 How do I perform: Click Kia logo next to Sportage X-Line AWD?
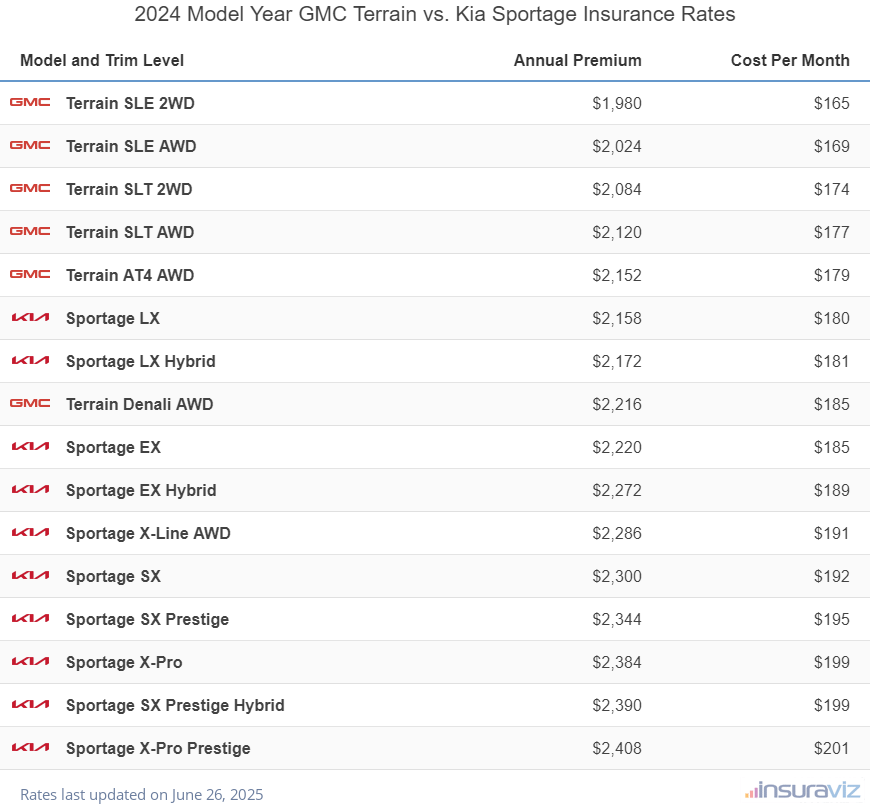click(31, 533)
